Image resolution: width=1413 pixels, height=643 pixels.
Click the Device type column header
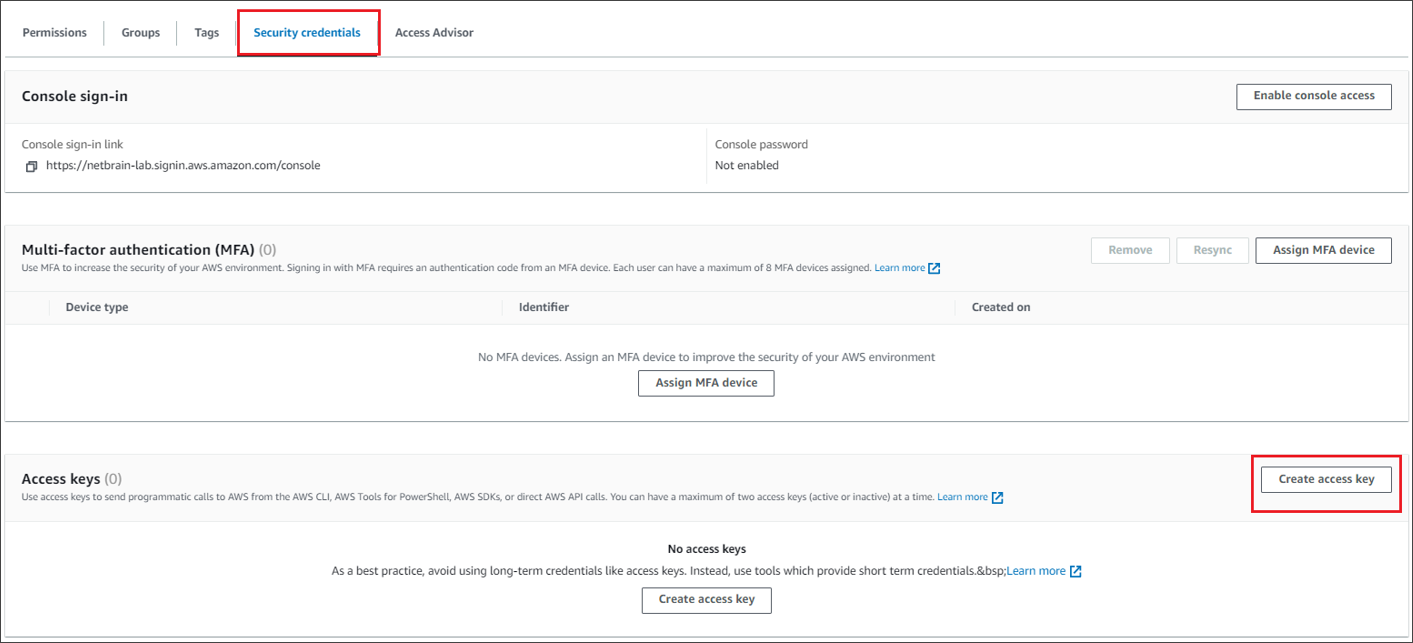97,307
